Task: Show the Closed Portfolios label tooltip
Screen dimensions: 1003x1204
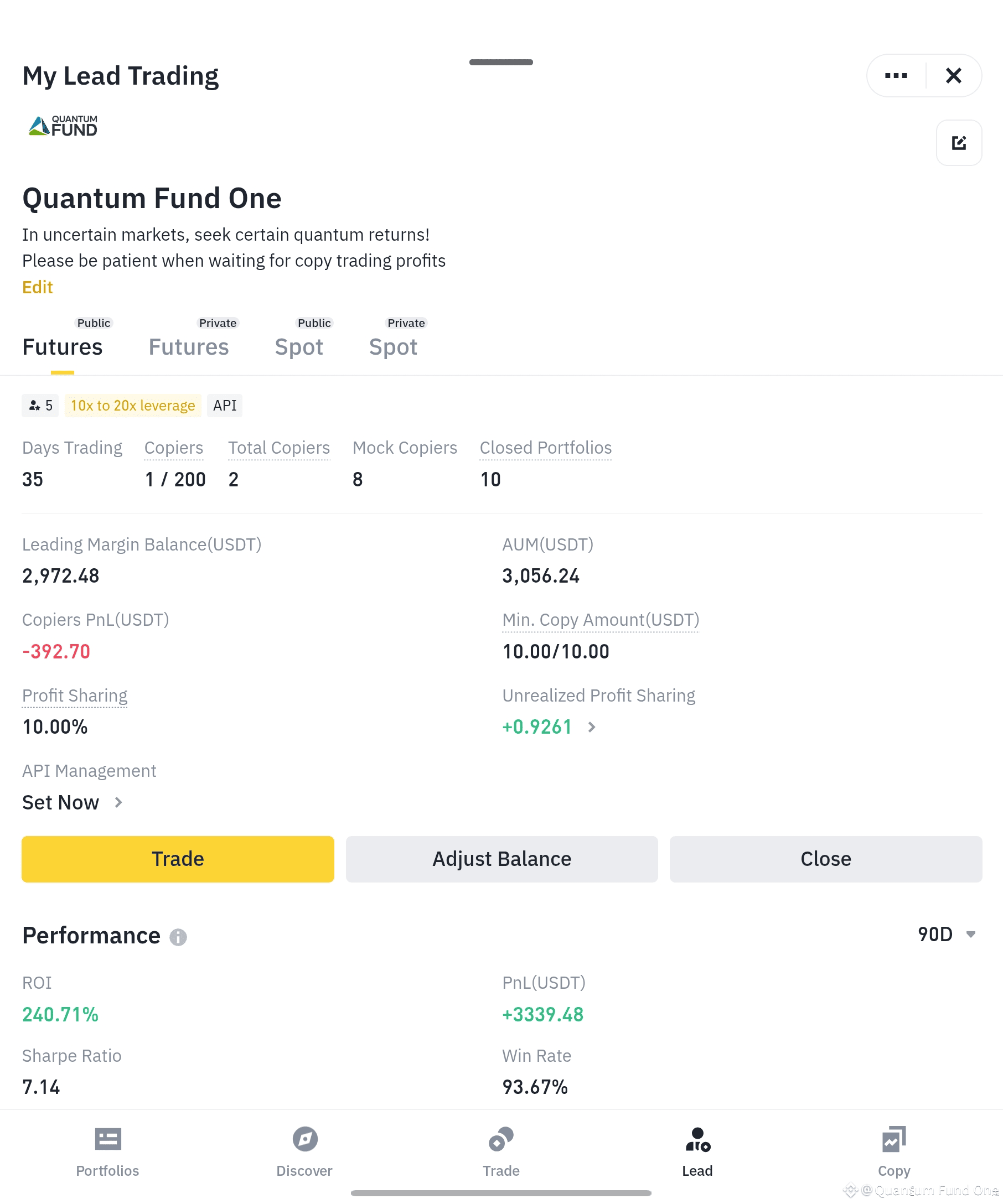Action: 546,448
